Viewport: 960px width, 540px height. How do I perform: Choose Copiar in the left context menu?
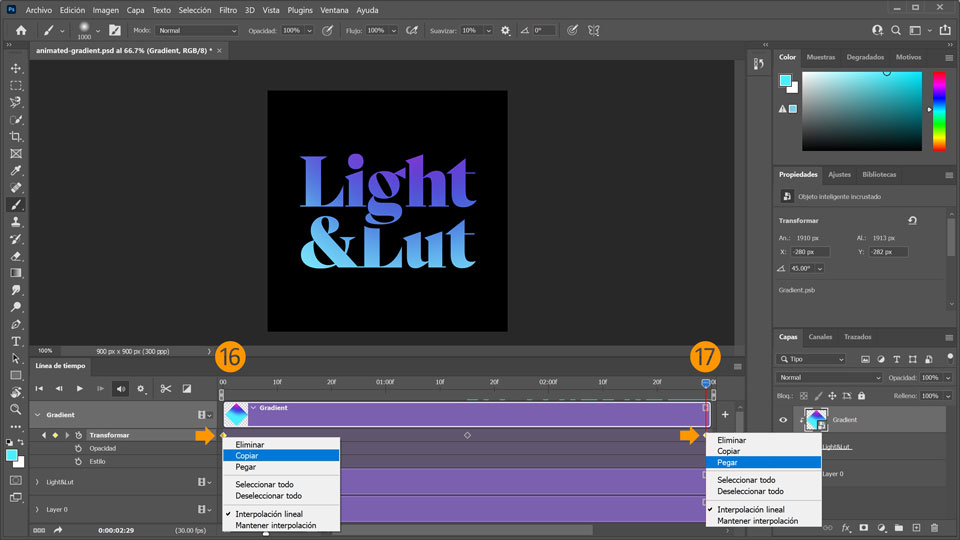[x=247, y=454]
